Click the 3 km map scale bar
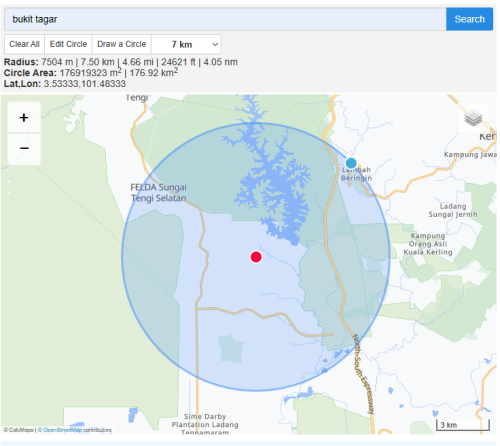500x446 pixels. click(463, 425)
